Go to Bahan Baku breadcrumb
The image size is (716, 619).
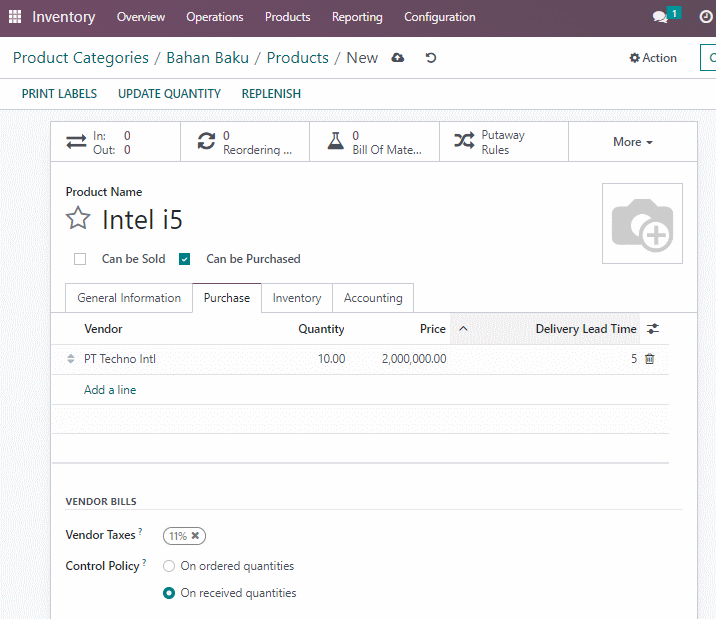[208, 58]
